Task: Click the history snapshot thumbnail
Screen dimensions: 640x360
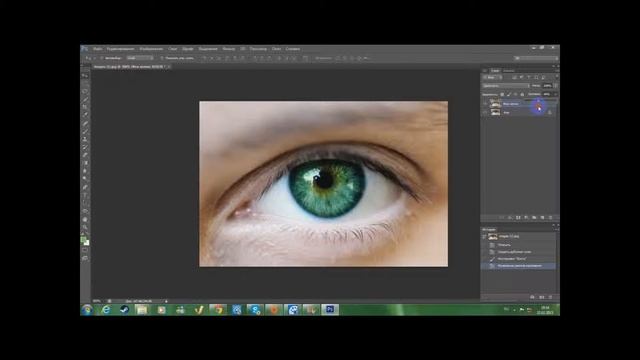Action: (x=493, y=236)
